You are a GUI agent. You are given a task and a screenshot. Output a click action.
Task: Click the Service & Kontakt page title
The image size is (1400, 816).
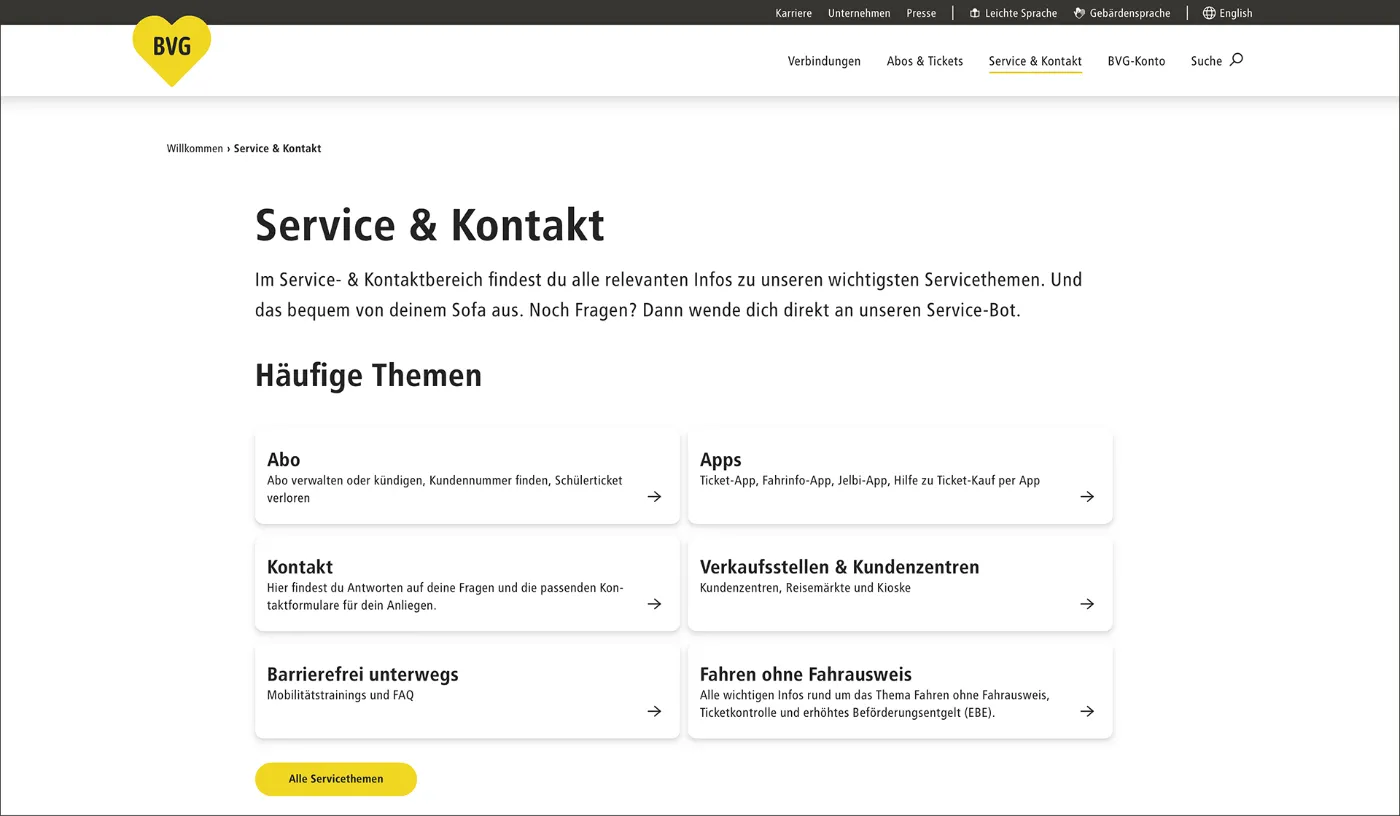[x=430, y=225]
